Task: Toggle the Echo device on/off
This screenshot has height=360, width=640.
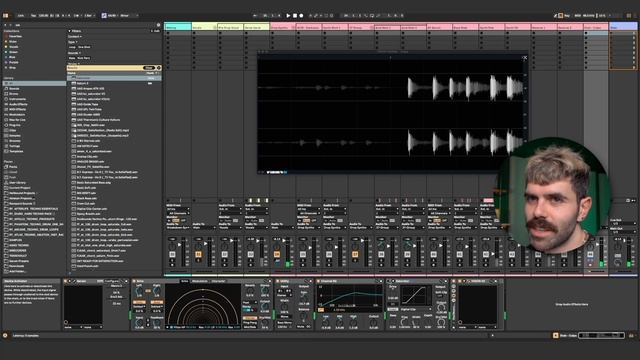Action: click(x=134, y=281)
